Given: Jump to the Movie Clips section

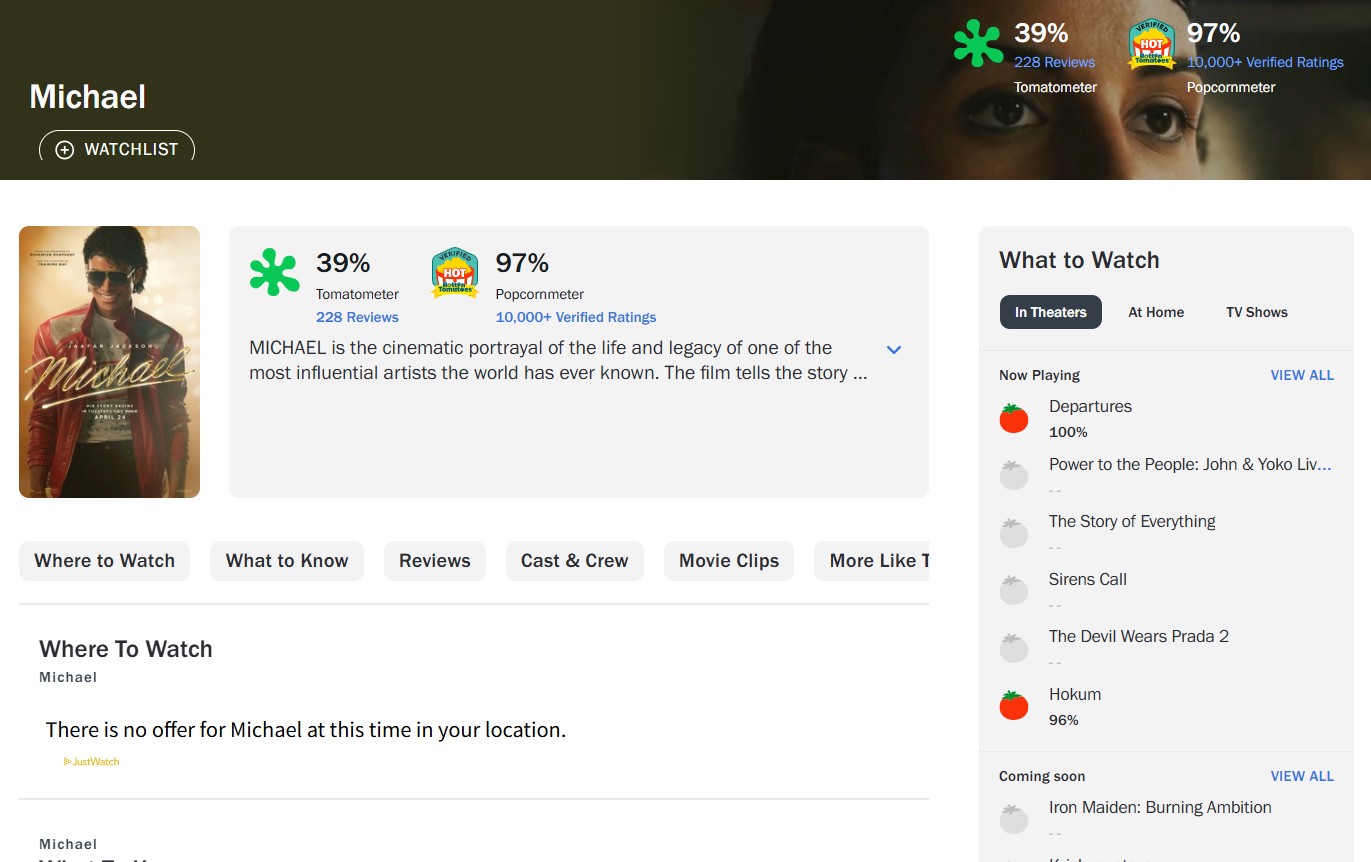Looking at the screenshot, I should tap(729, 561).
